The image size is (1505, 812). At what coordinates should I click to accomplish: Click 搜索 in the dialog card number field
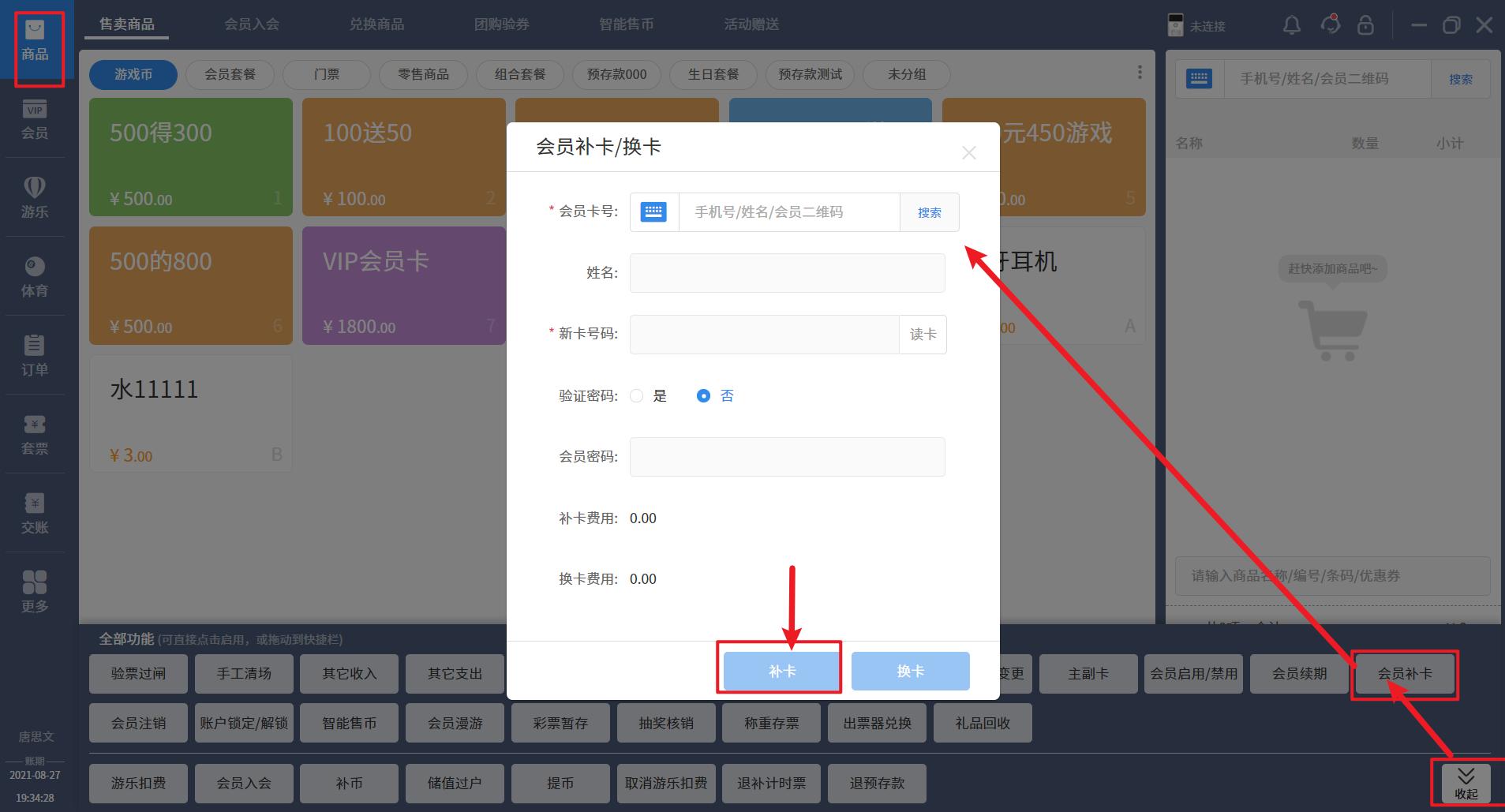tap(930, 212)
